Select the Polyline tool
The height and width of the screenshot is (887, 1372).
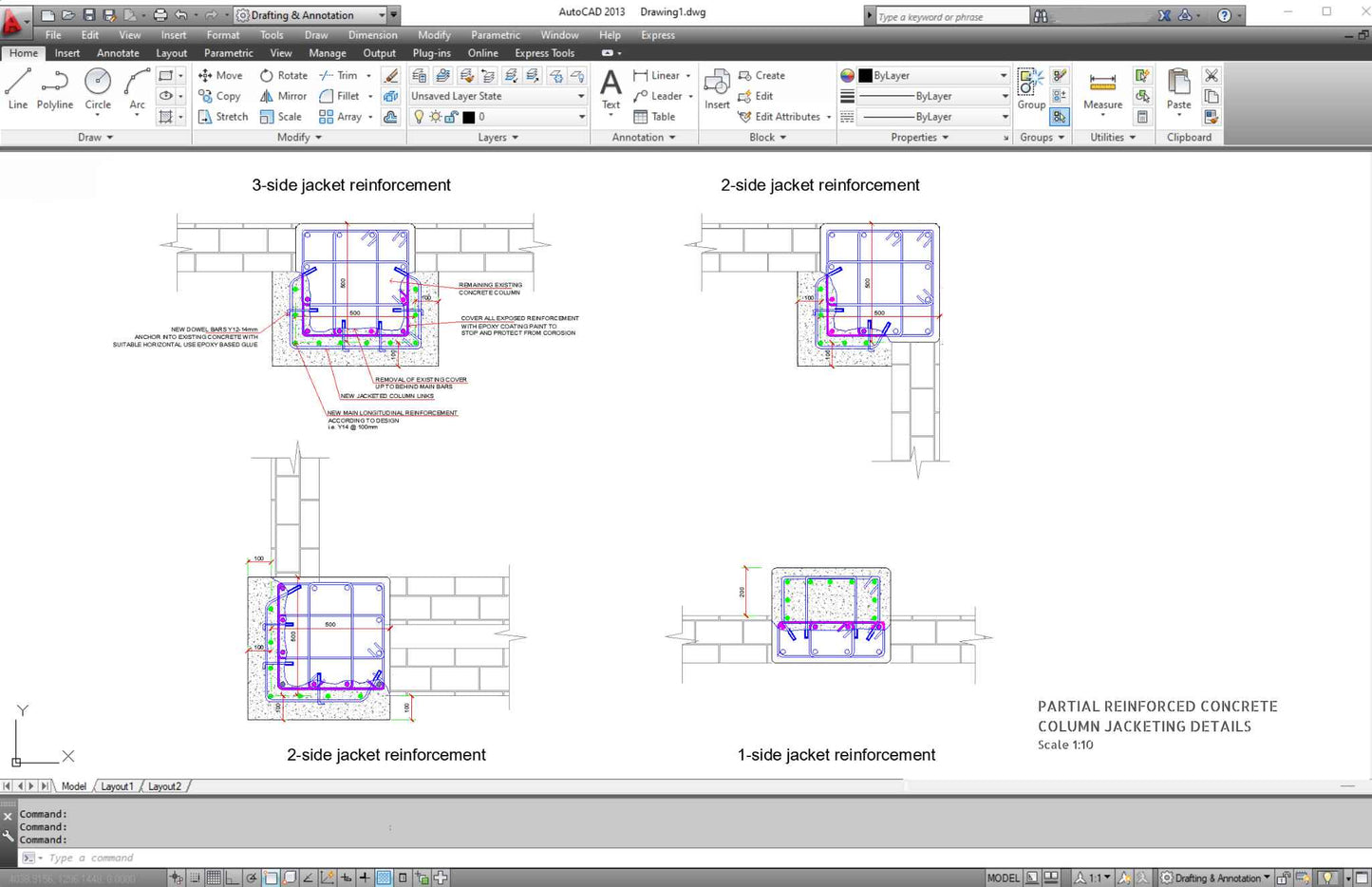point(54,89)
